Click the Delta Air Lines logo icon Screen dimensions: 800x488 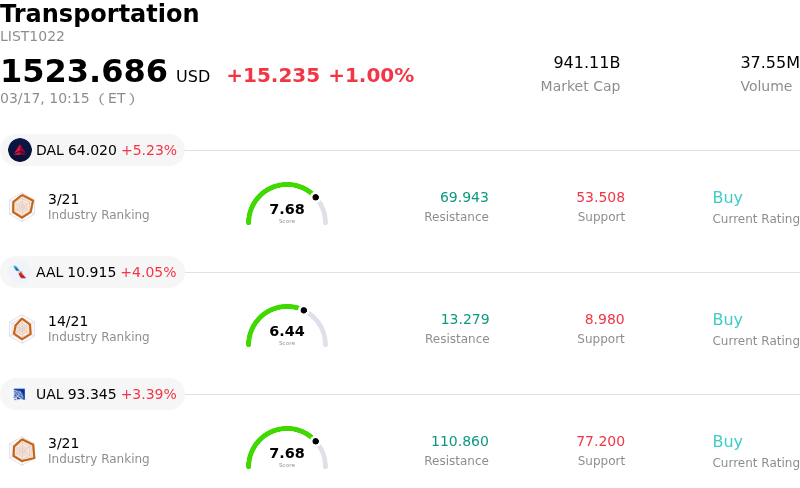point(20,150)
